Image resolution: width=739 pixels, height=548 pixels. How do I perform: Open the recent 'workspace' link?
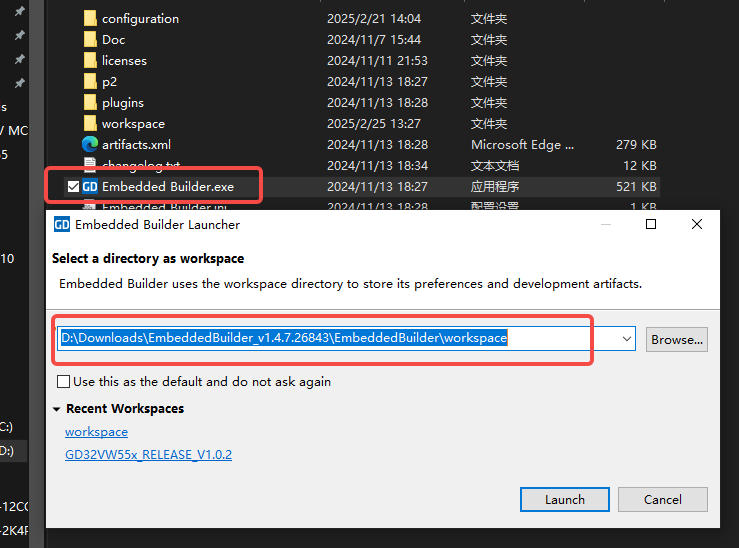click(x=96, y=432)
